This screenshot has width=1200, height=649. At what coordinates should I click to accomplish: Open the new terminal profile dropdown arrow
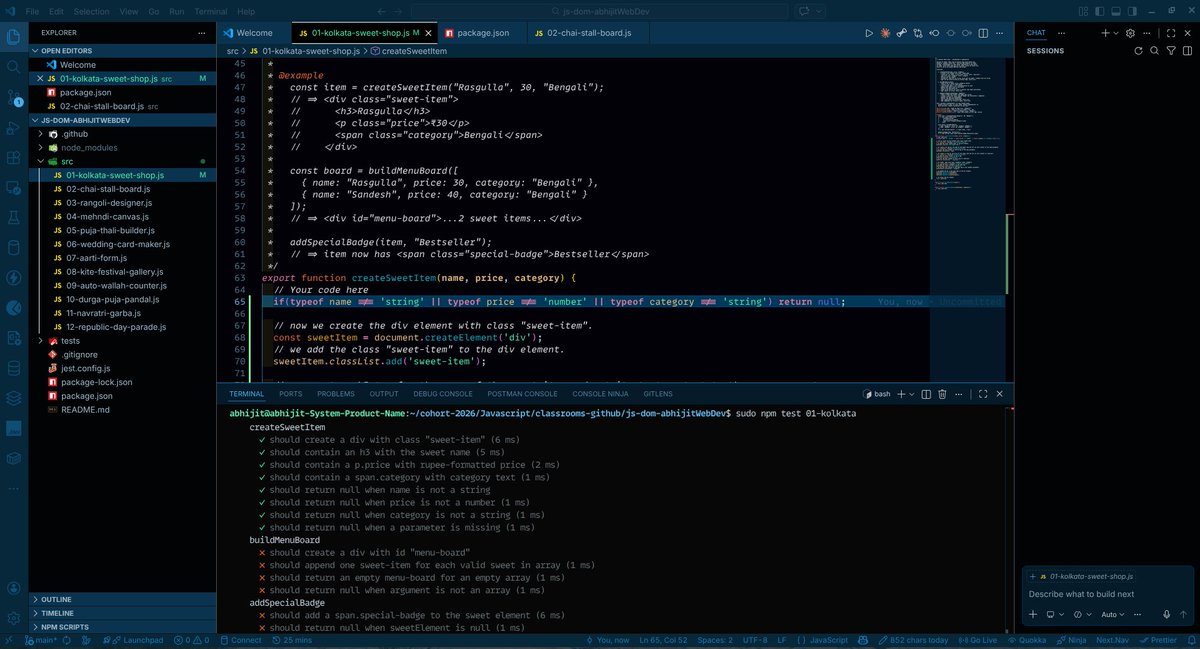point(911,394)
